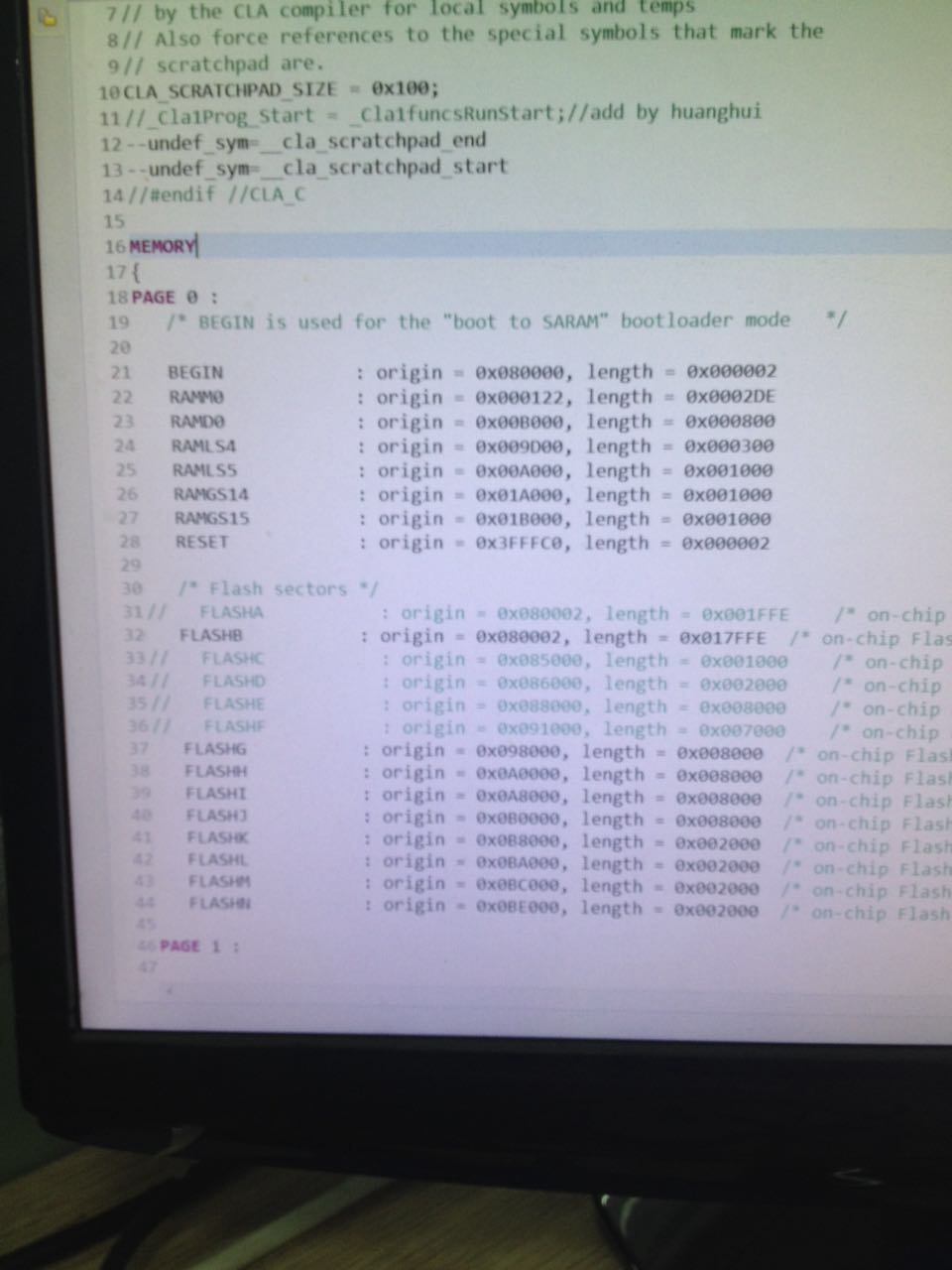Click the commented-out FLASHA name

click(231, 612)
